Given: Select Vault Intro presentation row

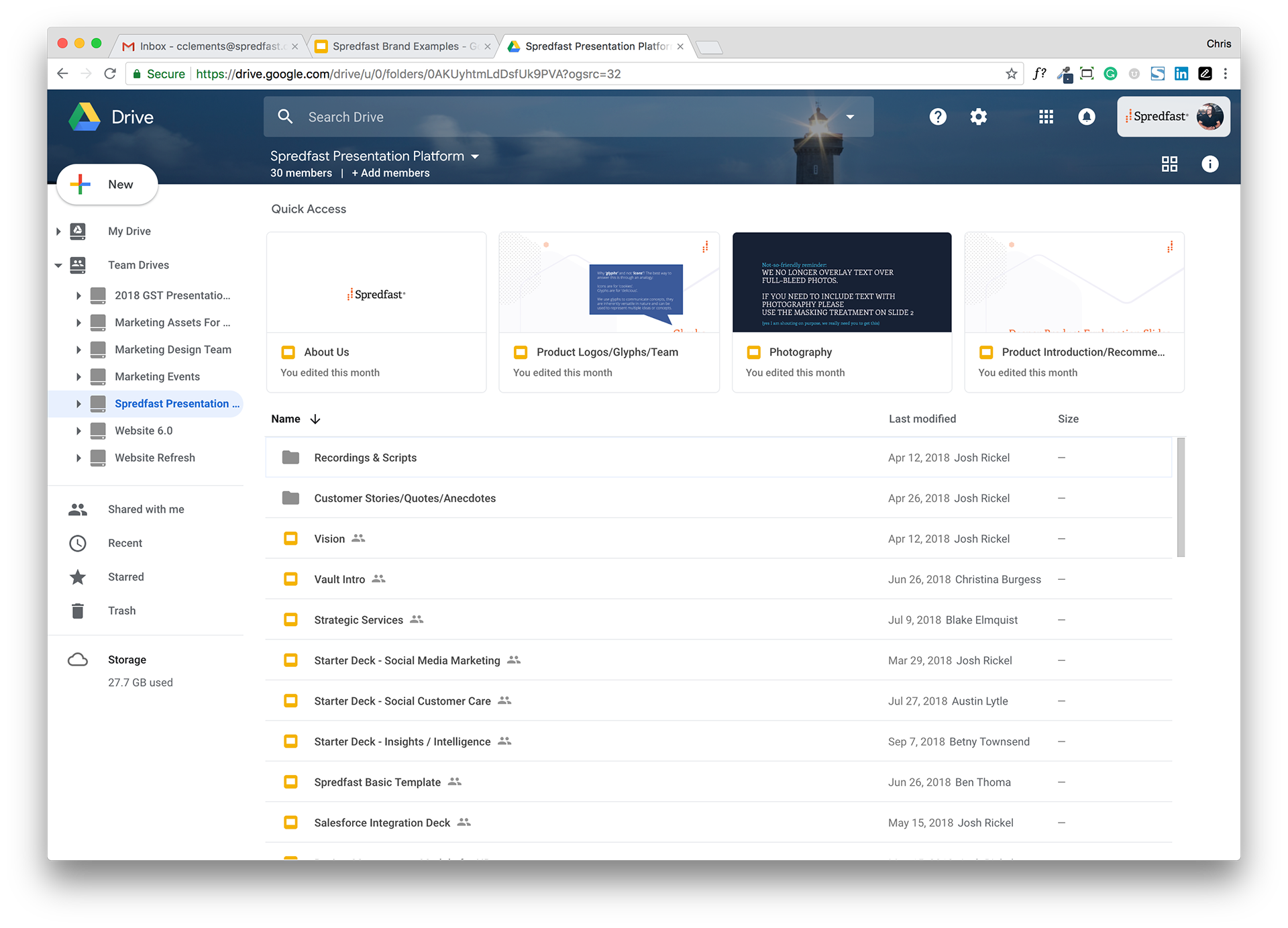Looking at the screenshot, I should pos(718,579).
